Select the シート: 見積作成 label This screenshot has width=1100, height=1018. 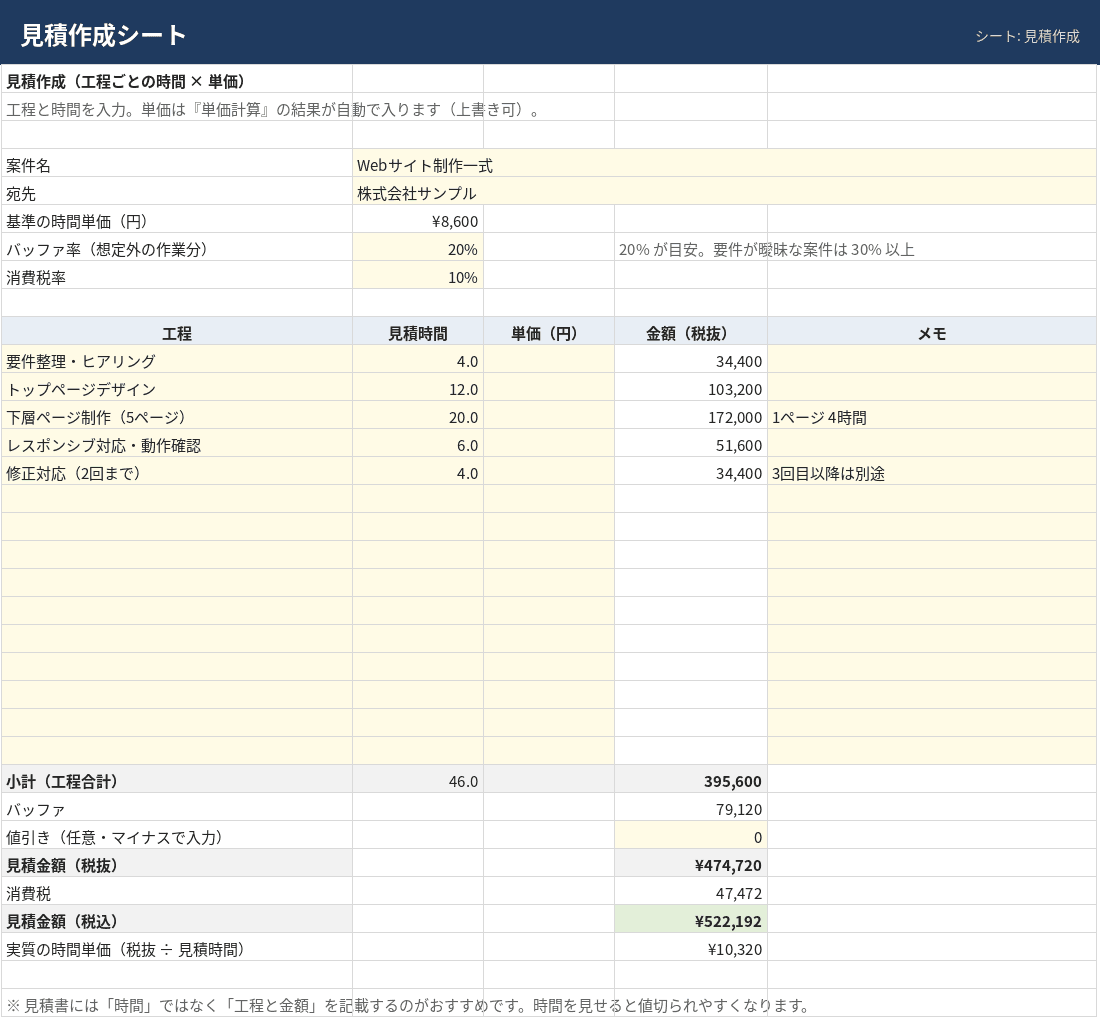pyautogui.click(x=1027, y=36)
